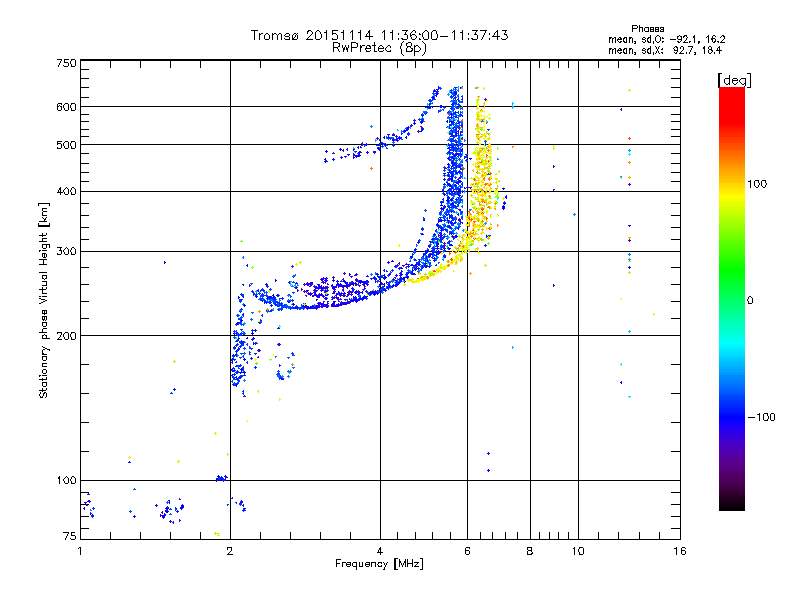Click the '[deg]' colorbar unit label
Viewport: 800px width, 600px height.
point(734,80)
